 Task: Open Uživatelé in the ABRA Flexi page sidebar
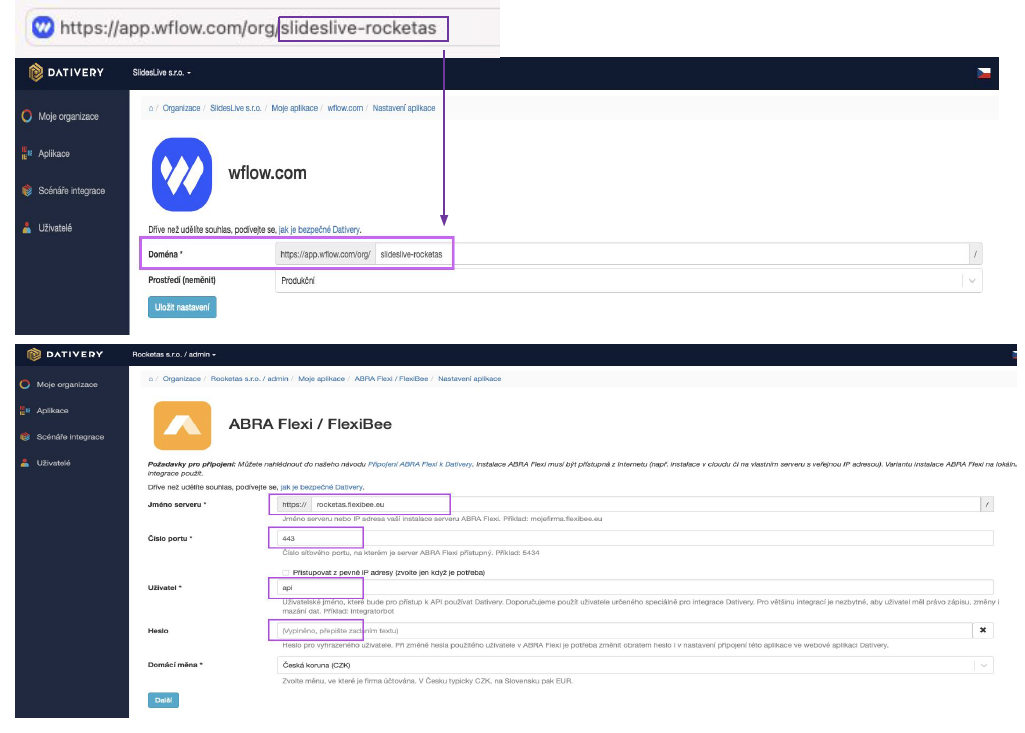point(45,463)
